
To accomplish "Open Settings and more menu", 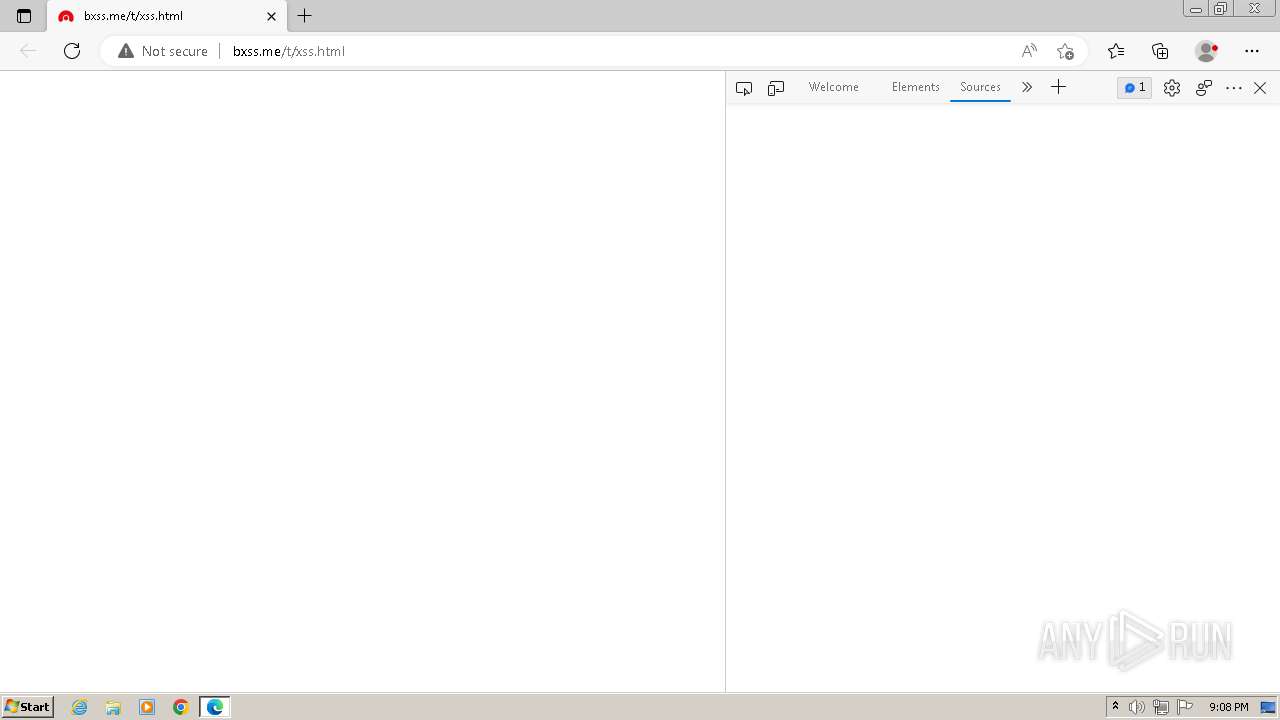I will (x=1252, y=51).
